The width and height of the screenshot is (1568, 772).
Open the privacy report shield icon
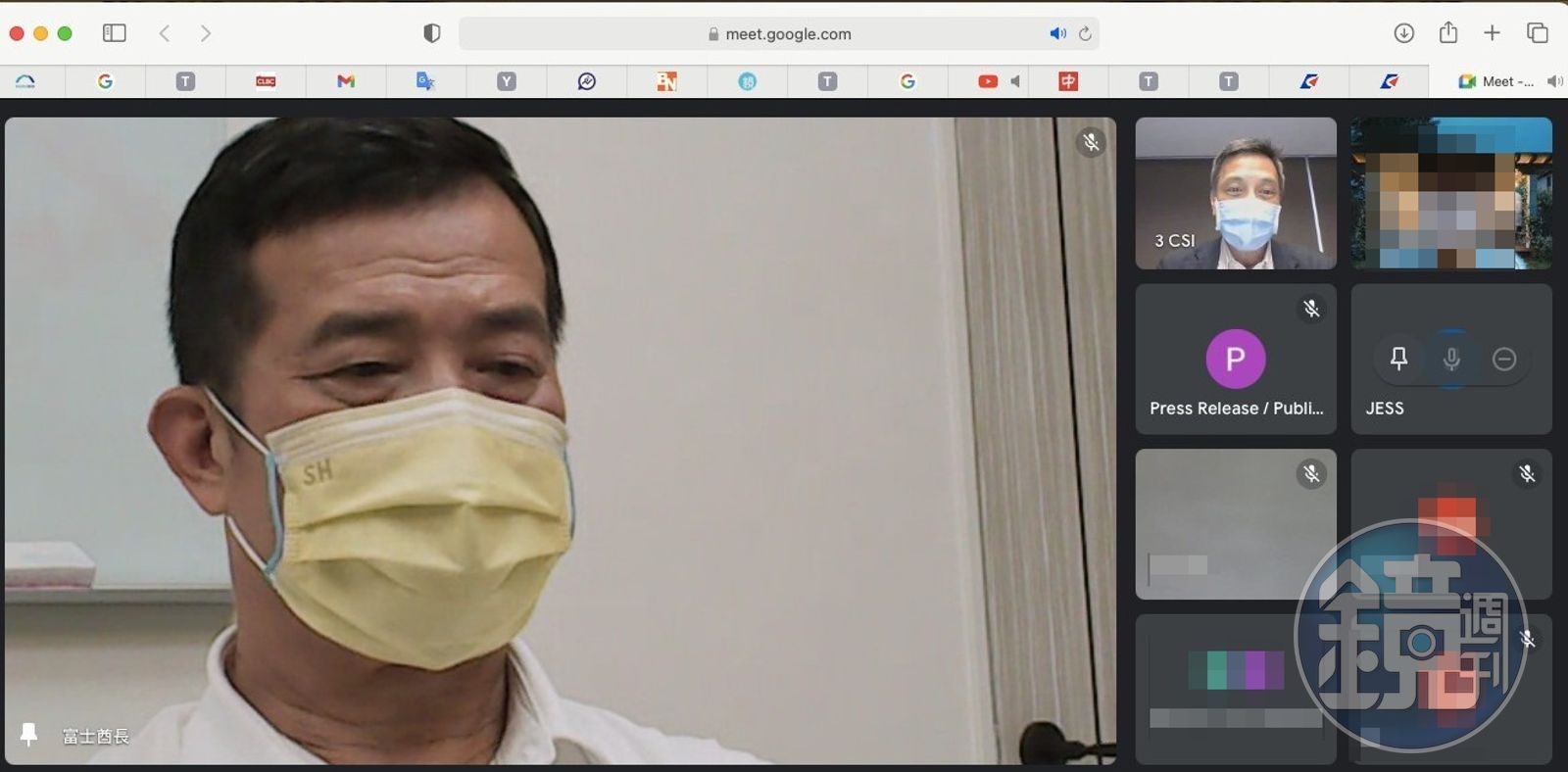pos(431,33)
